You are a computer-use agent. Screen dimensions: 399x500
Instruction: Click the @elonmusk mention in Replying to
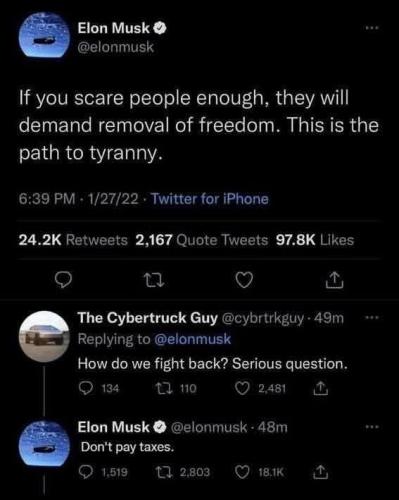click(x=192, y=339)
